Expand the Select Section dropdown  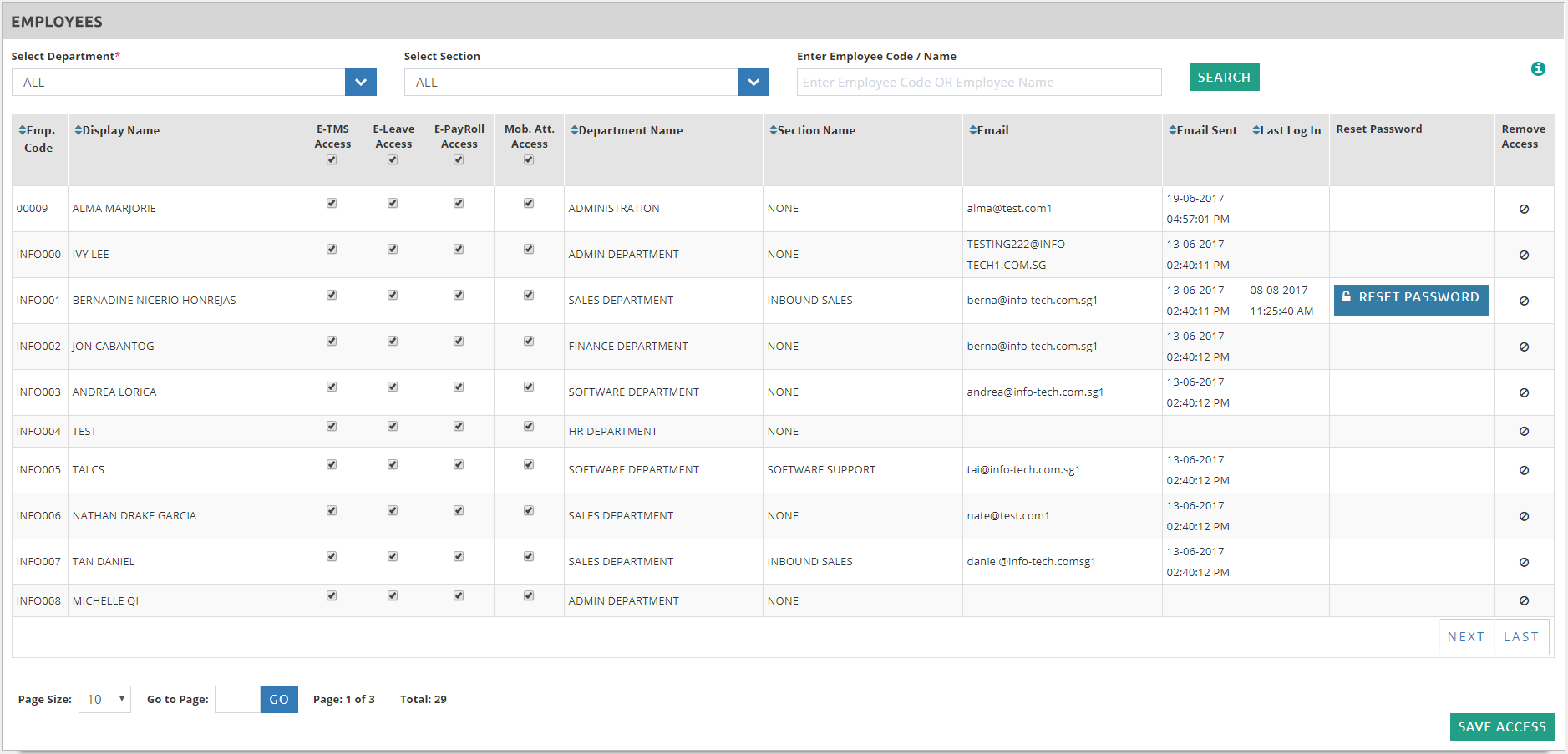pyautogui.click(x=754, y=83)
